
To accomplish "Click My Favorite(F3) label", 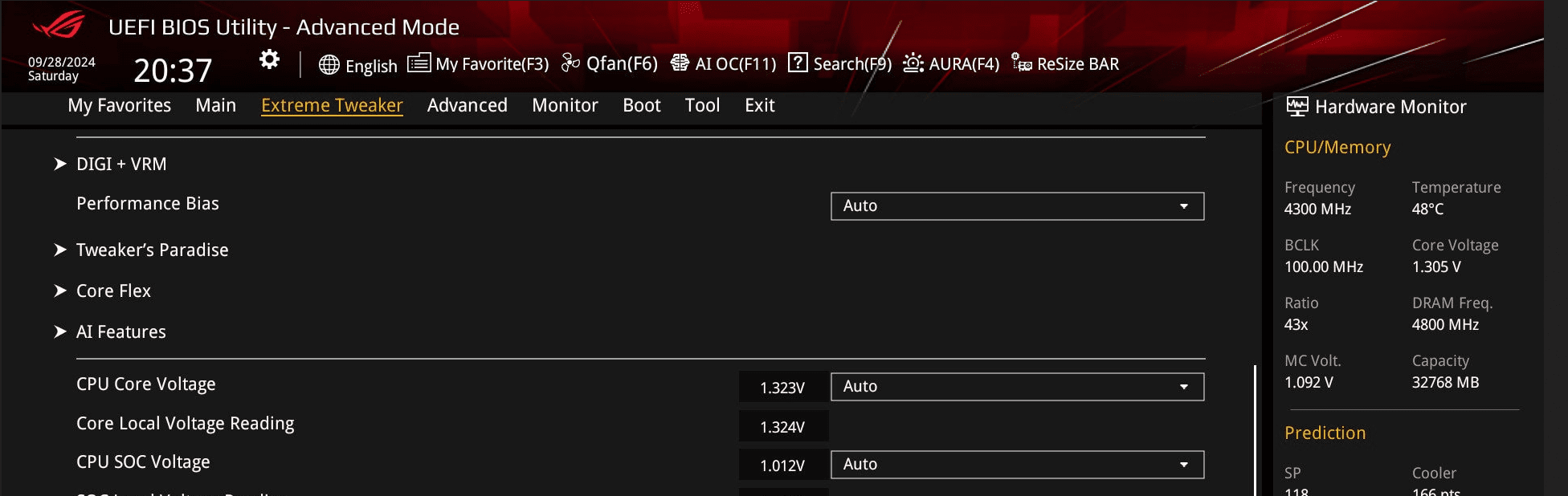I will [492, 63].
